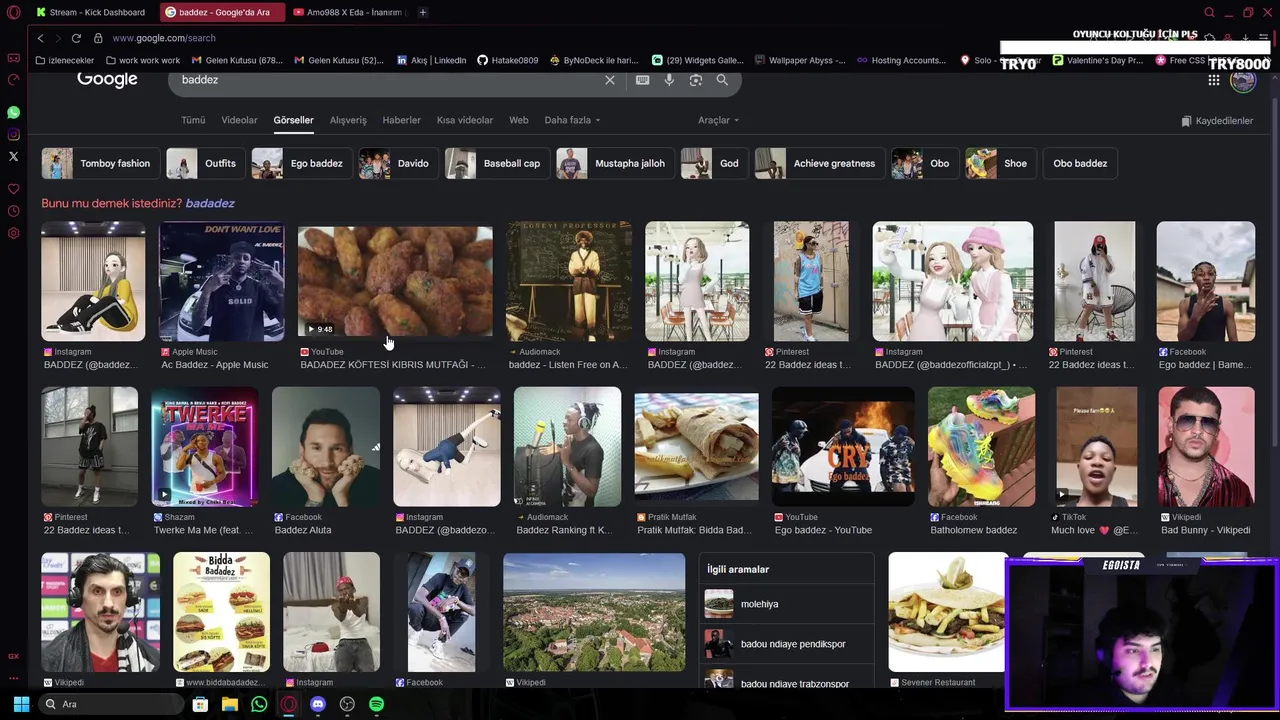Open WhatsApp in the Opera sidebar
The width and height of the screenshot is (1280, 720).
click(x=13, y=113)
